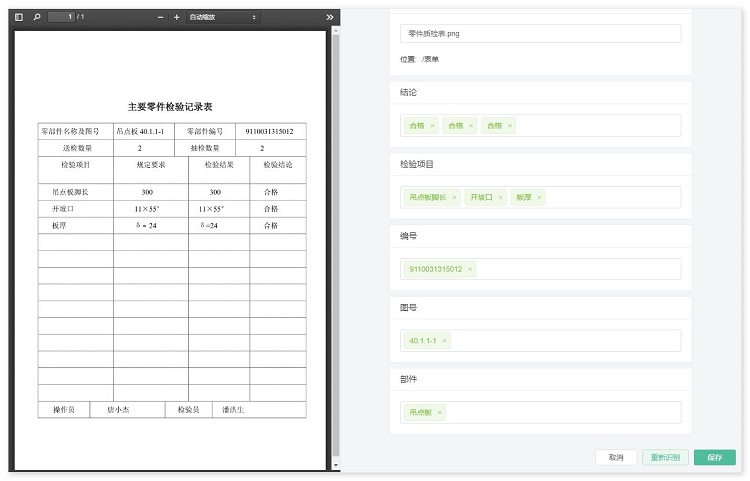Viewport: 750px width, 481px height.
Task: Click the 吊点板脚长 row label in table
Action: tap(70, 192)
